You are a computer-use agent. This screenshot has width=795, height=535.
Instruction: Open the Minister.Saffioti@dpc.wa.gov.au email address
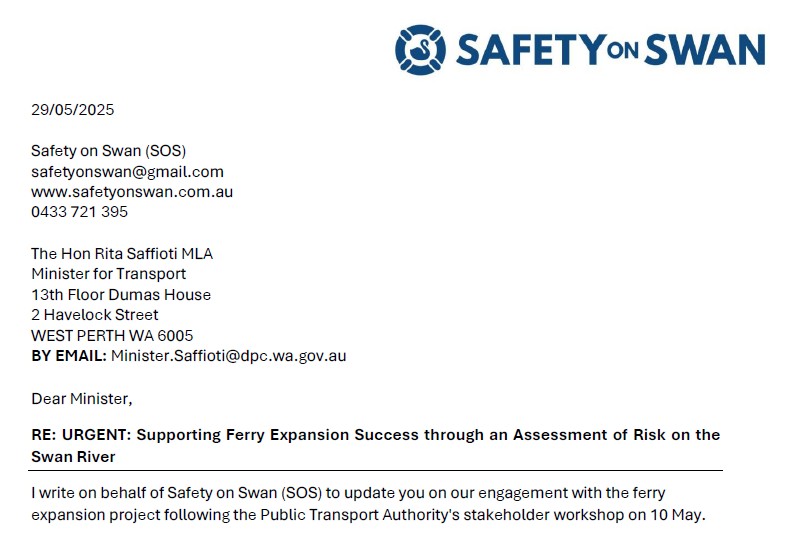(x=228, y=356)
